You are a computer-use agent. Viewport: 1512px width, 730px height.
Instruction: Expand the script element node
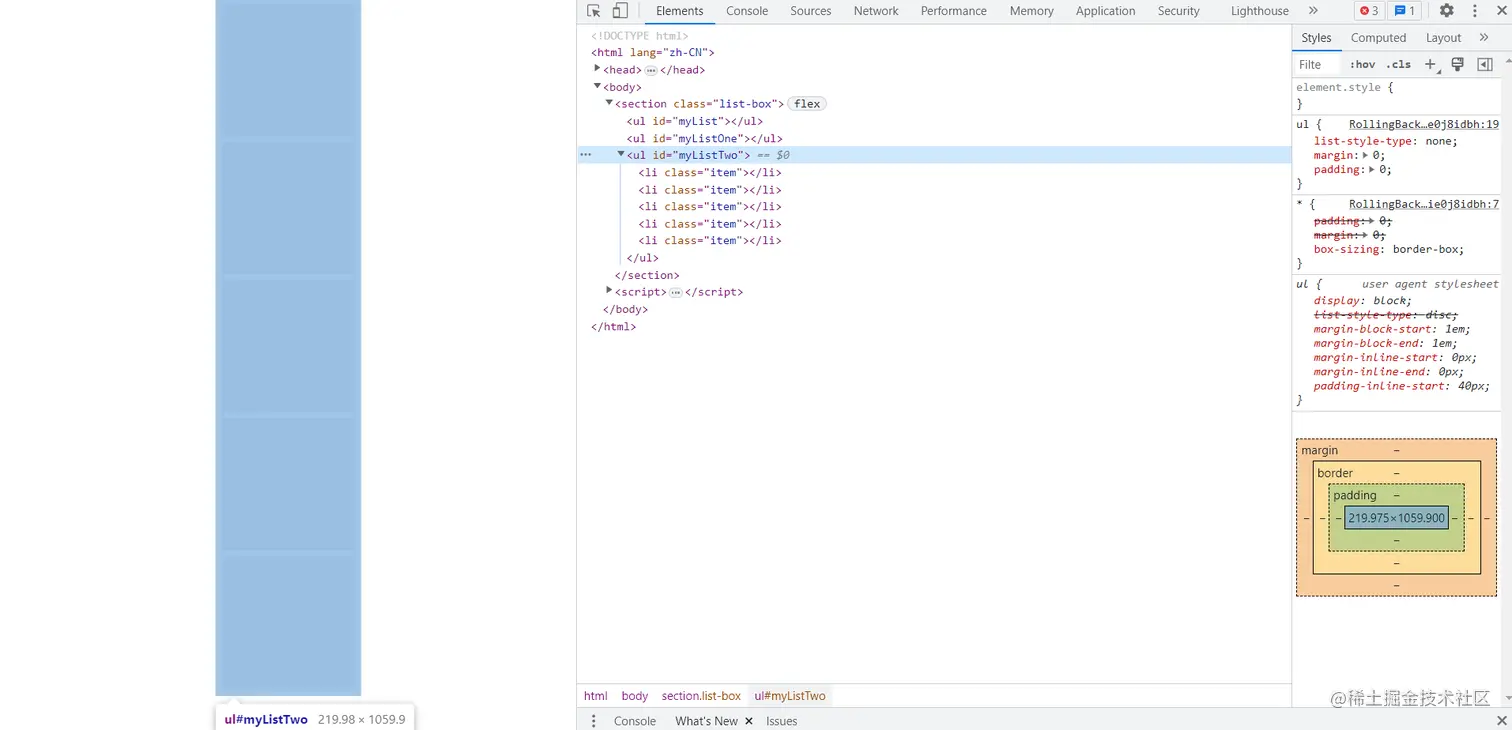[609, 291]
